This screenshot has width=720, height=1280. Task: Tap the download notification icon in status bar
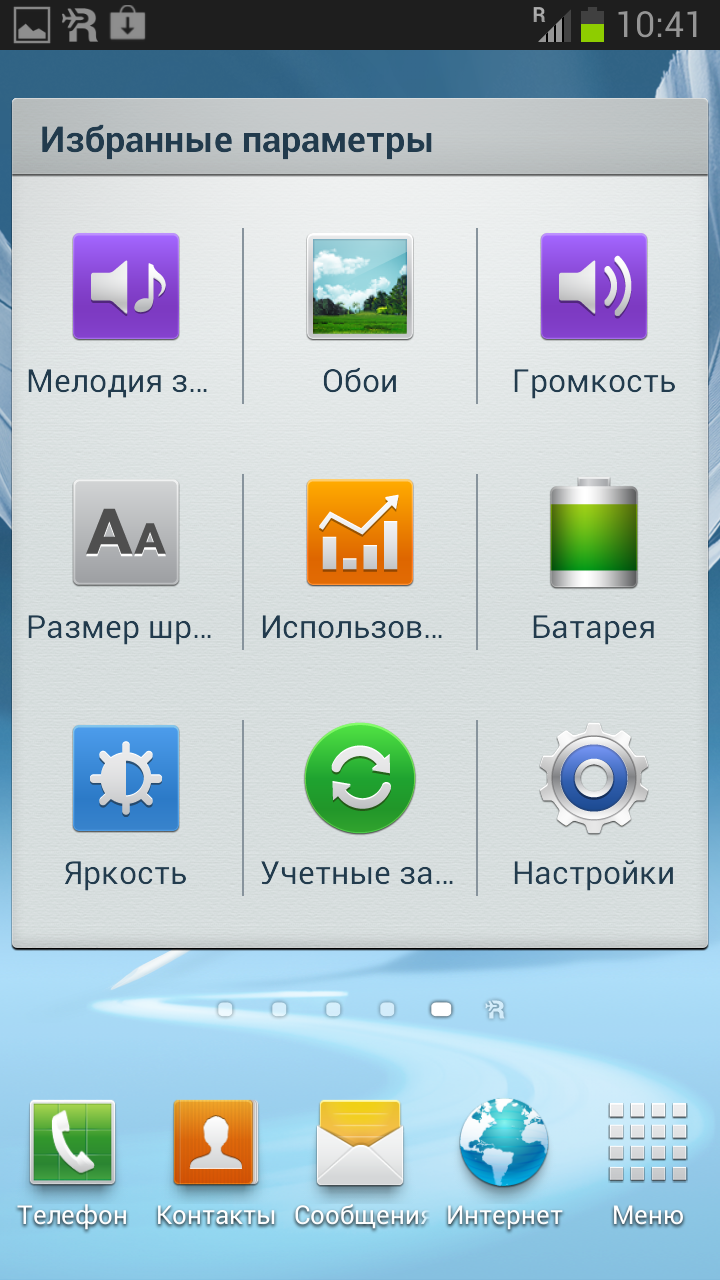point(127,24)
